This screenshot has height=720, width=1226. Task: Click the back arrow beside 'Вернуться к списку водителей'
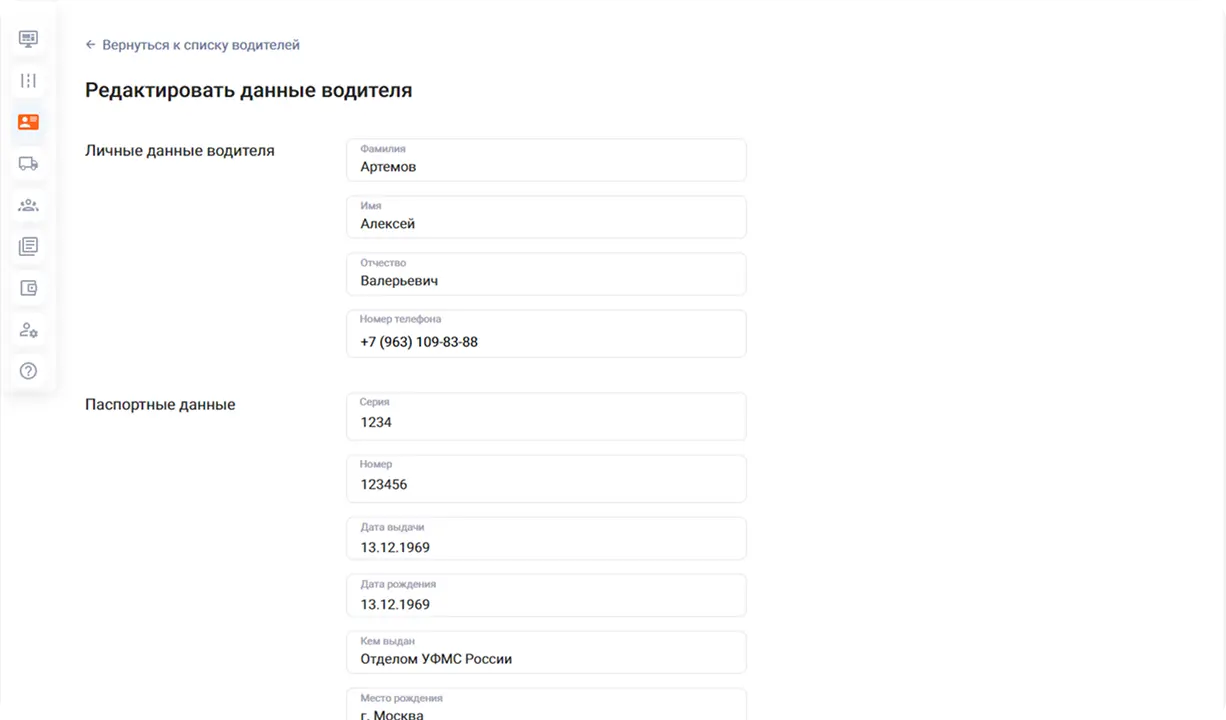(90, 45)
